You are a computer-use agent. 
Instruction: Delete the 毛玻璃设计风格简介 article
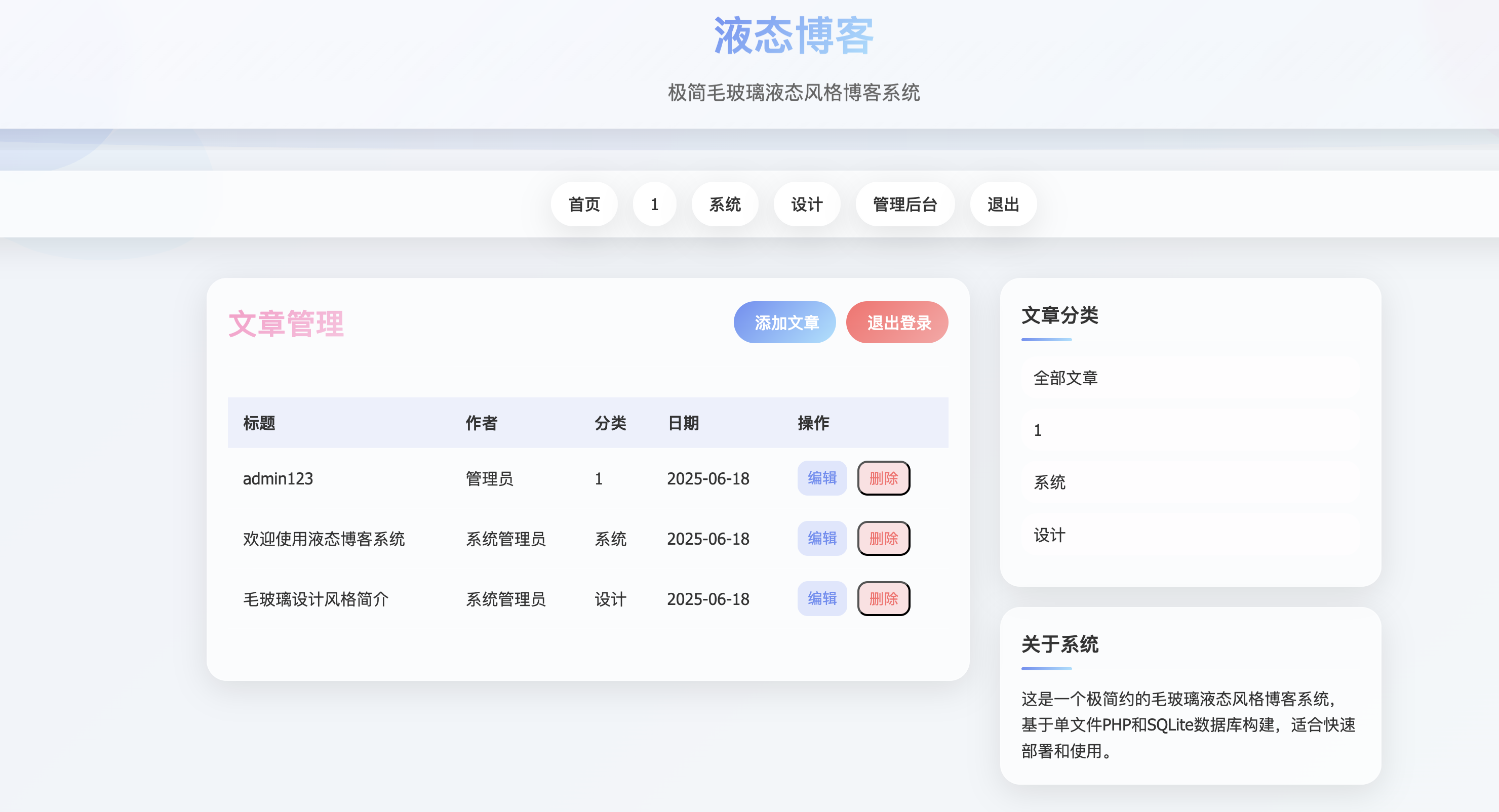pyautogui.click(x=883, y=598)
